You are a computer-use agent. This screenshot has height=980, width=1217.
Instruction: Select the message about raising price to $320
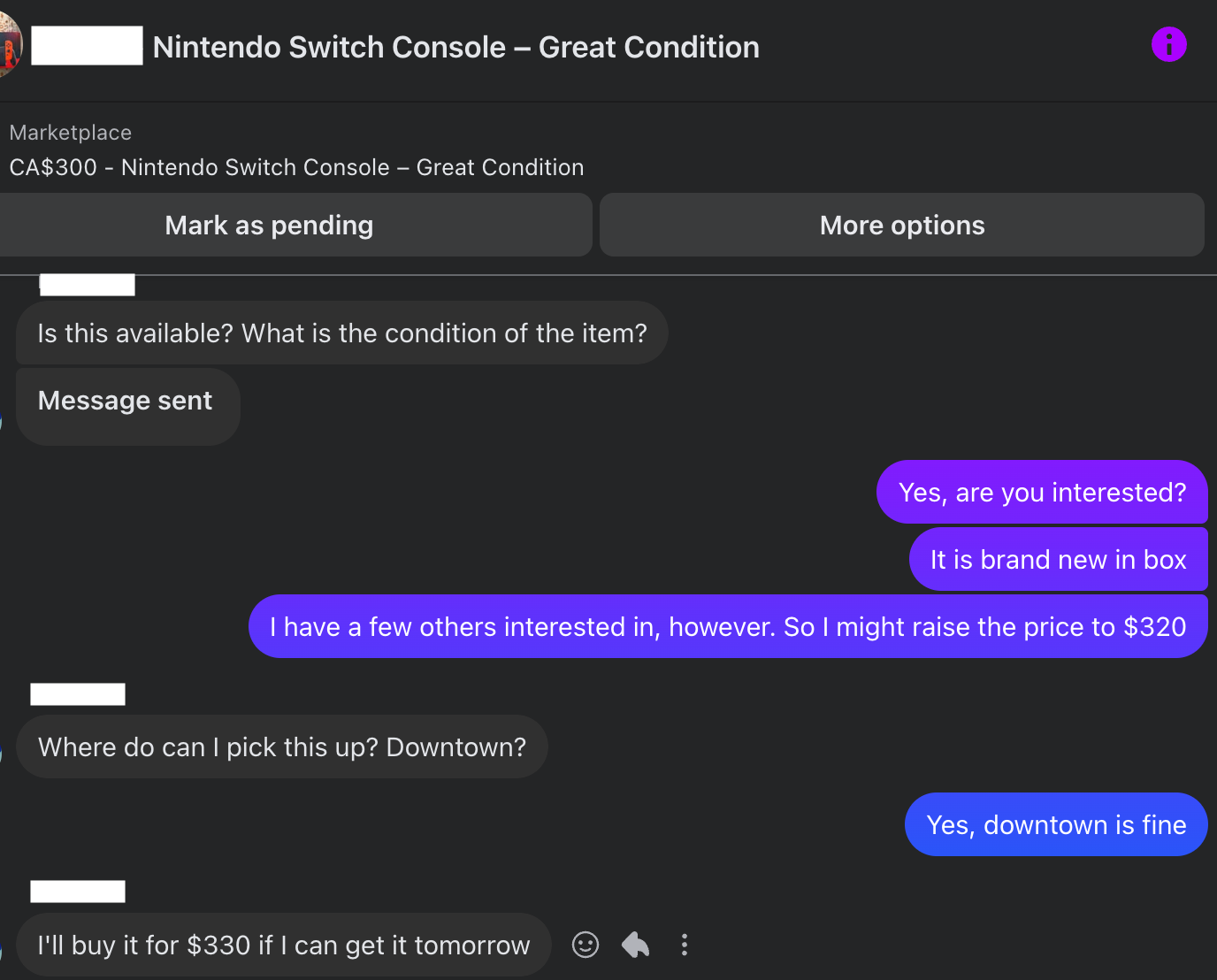[727, 627]
